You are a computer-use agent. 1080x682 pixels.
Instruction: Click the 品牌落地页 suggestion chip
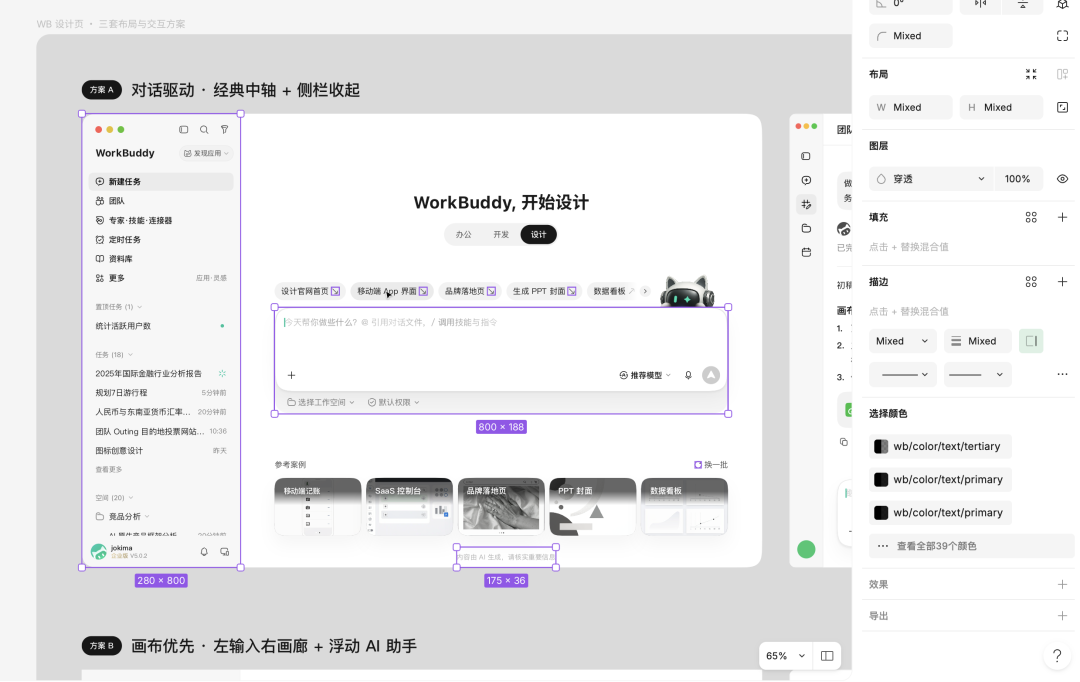(x=470, y=291)
